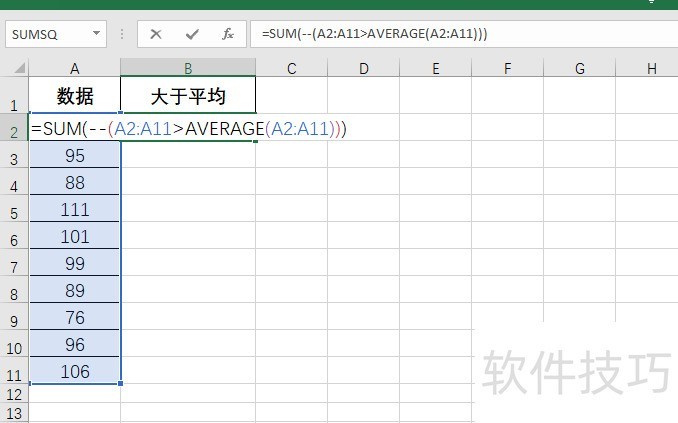The width and height of the screenshot is (678, 423).
Task: Select row 3 header
Action: pos(14,155)
